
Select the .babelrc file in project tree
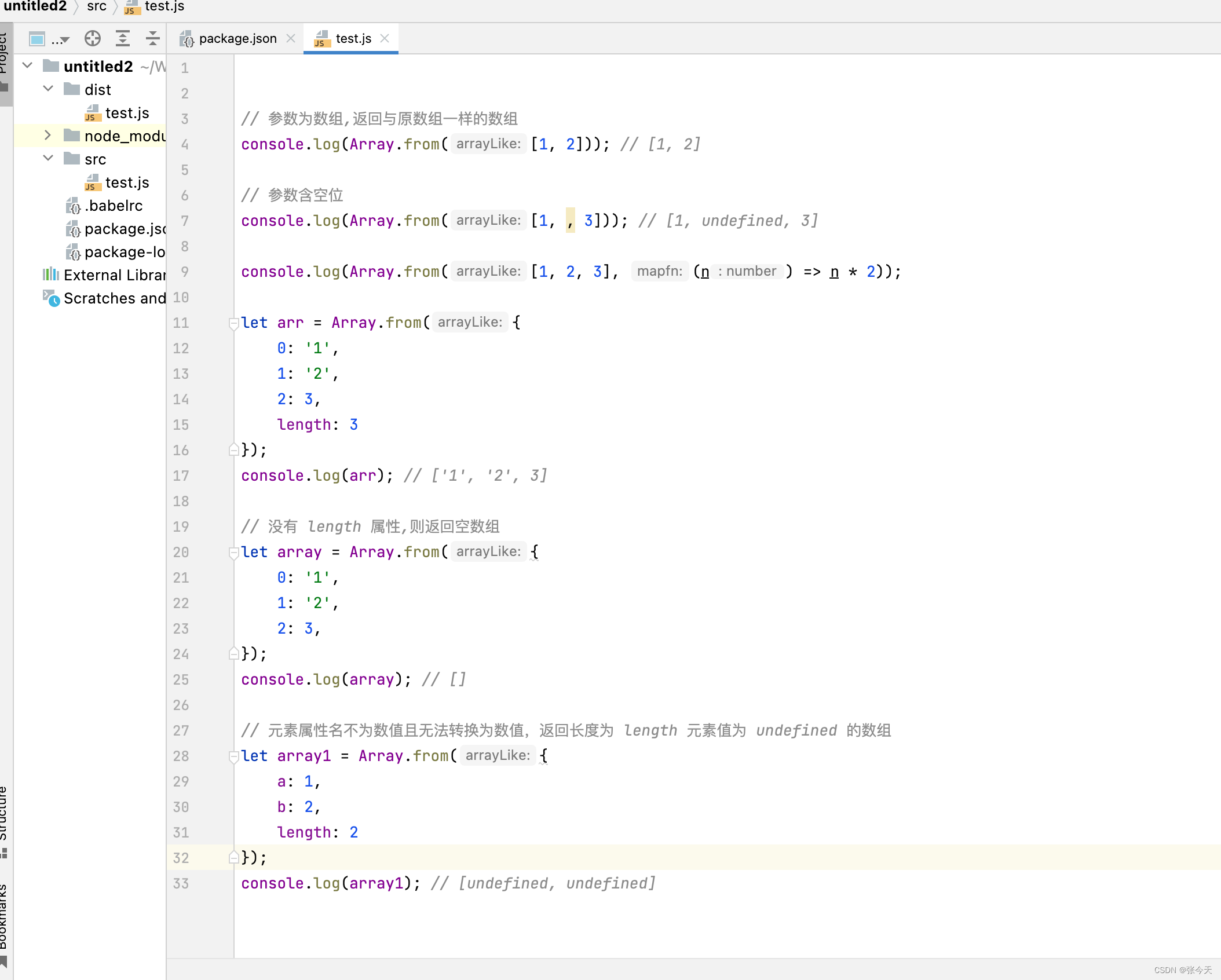click(114, 206)
